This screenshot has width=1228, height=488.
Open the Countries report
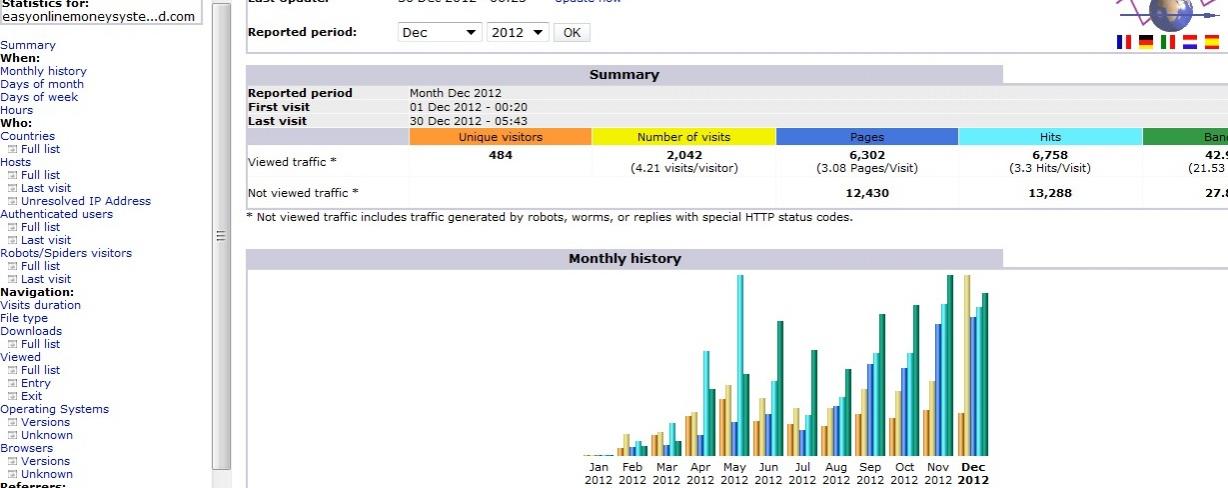tap(27, 136)
